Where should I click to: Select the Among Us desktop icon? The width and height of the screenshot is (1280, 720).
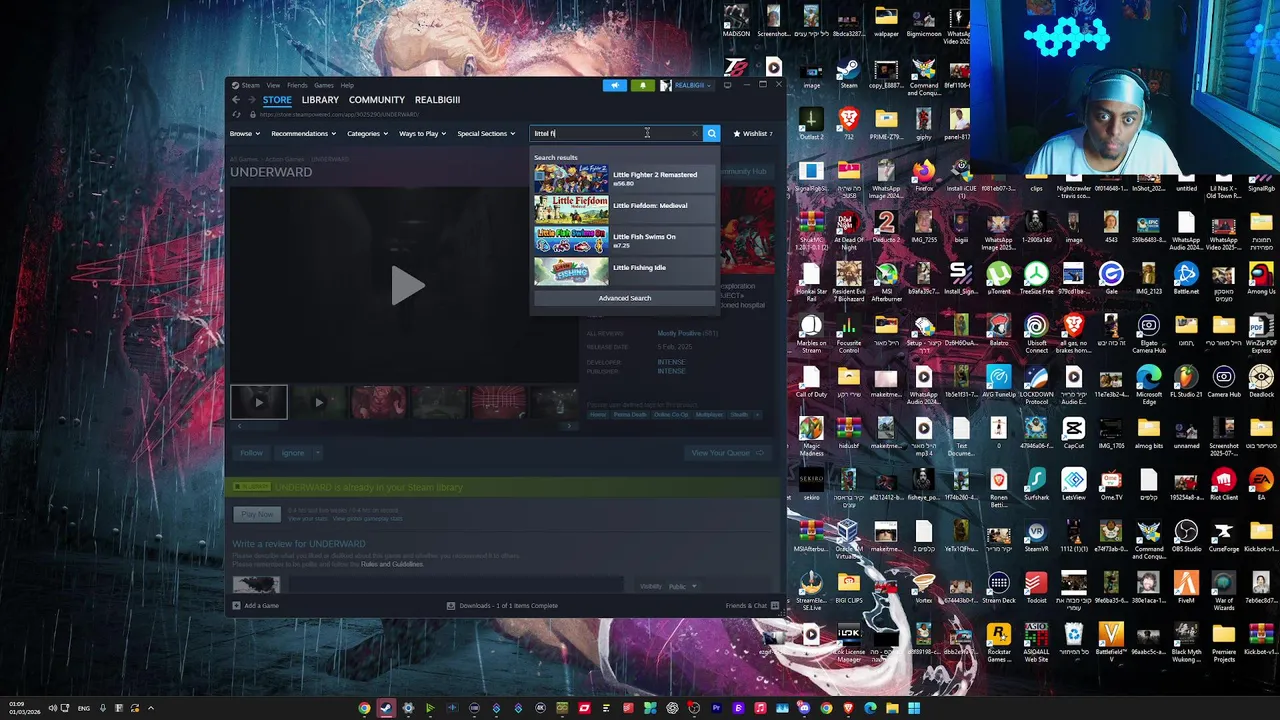(x=1261, y=277)
